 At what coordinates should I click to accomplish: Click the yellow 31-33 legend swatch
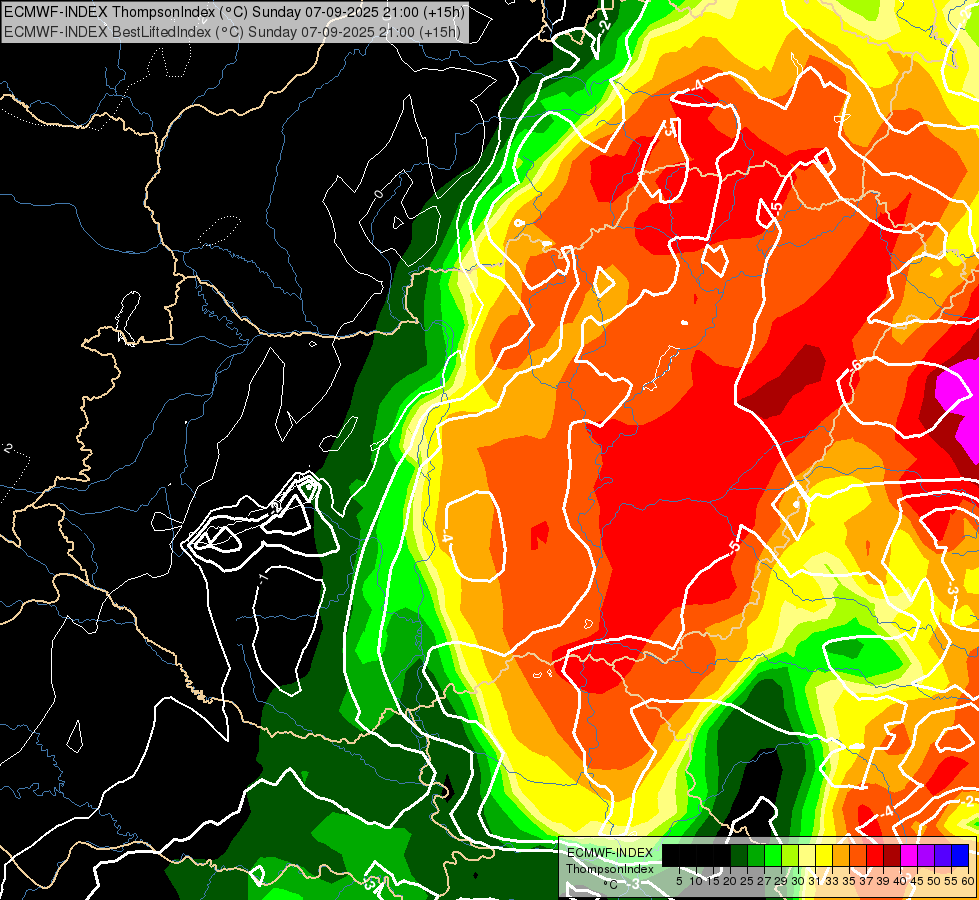tap(824, 855)
